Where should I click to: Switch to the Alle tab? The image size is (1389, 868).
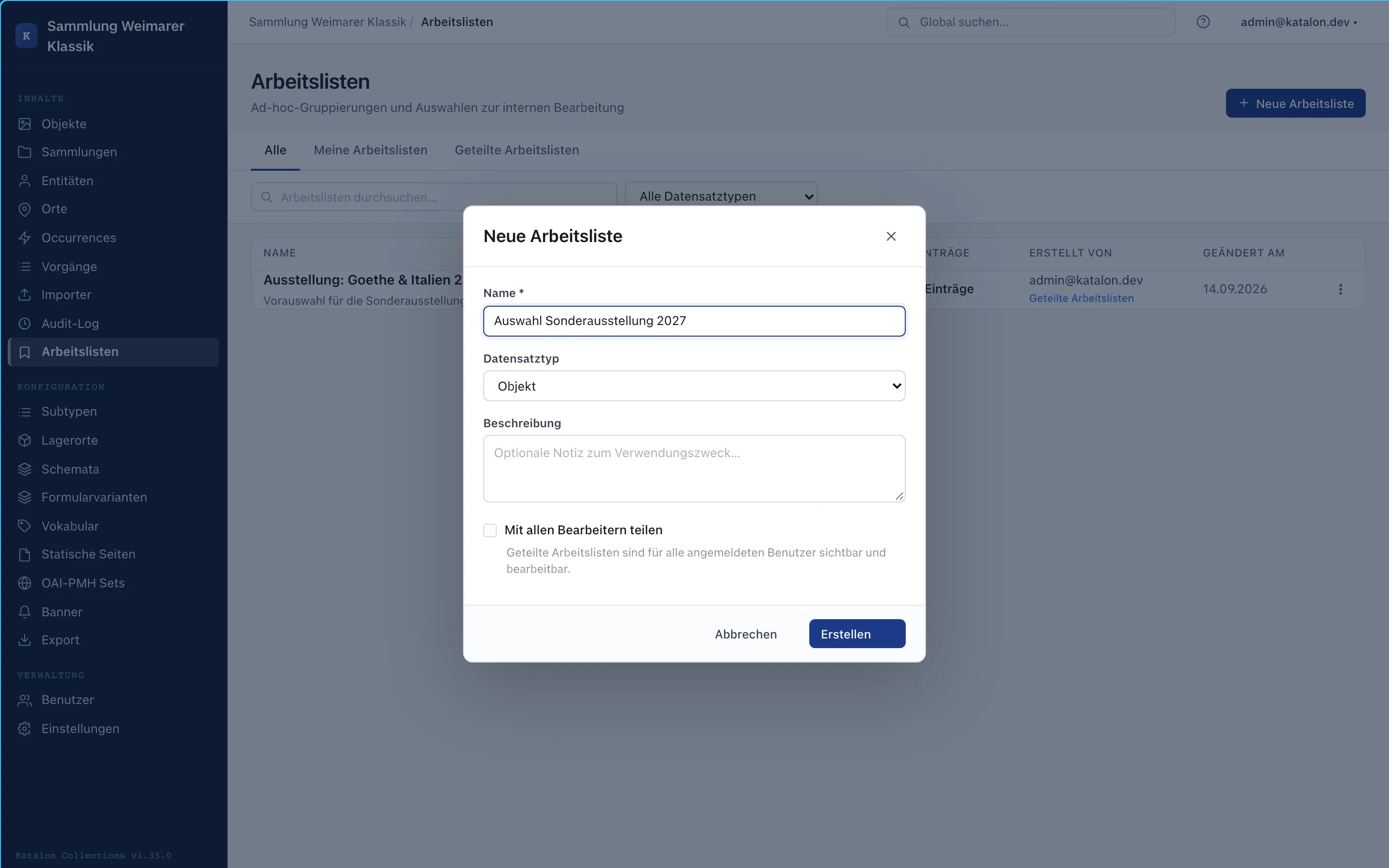[275, 150]
